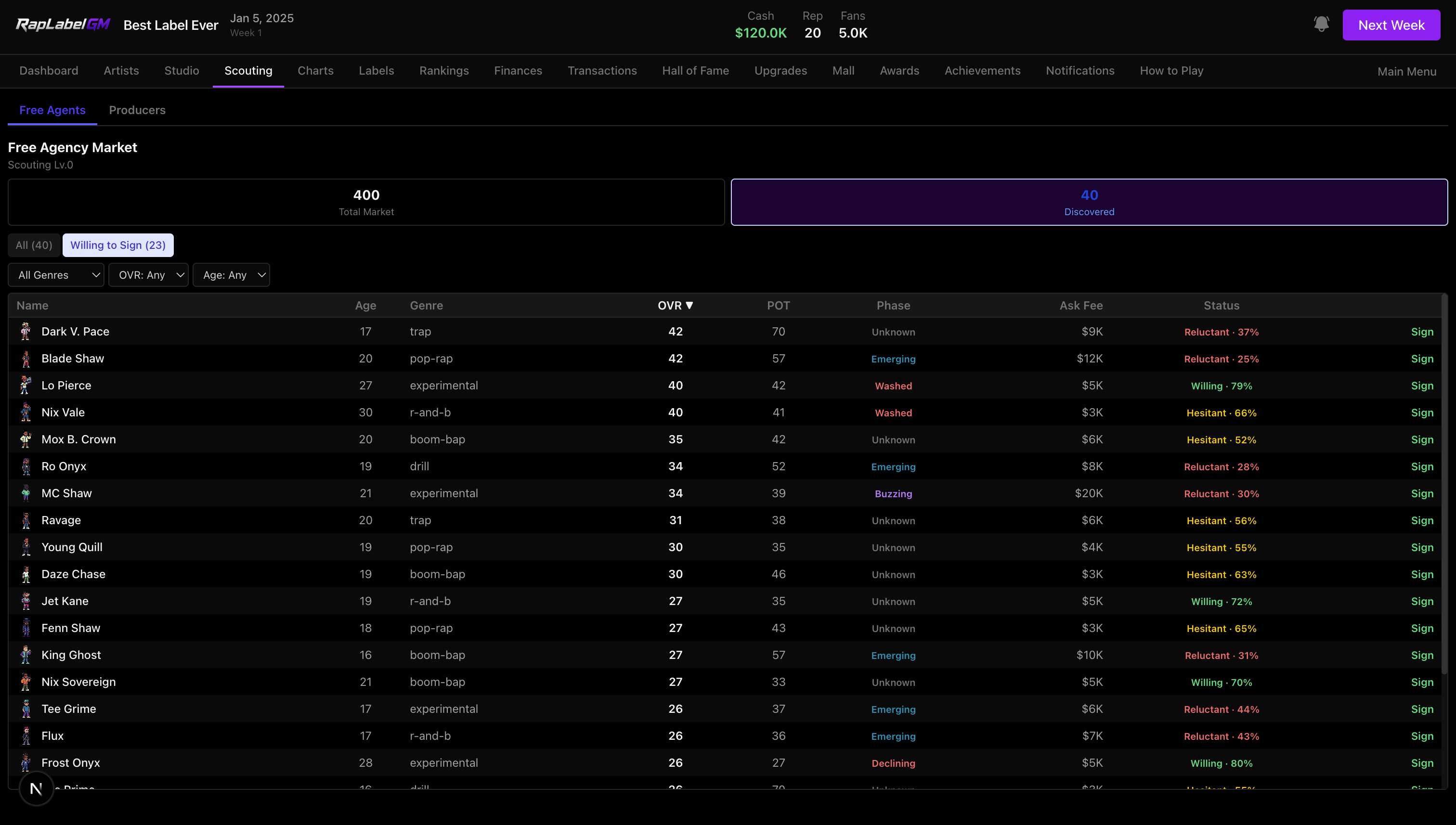Select the Free Agents sub-tab

click(x=52, y=110)
